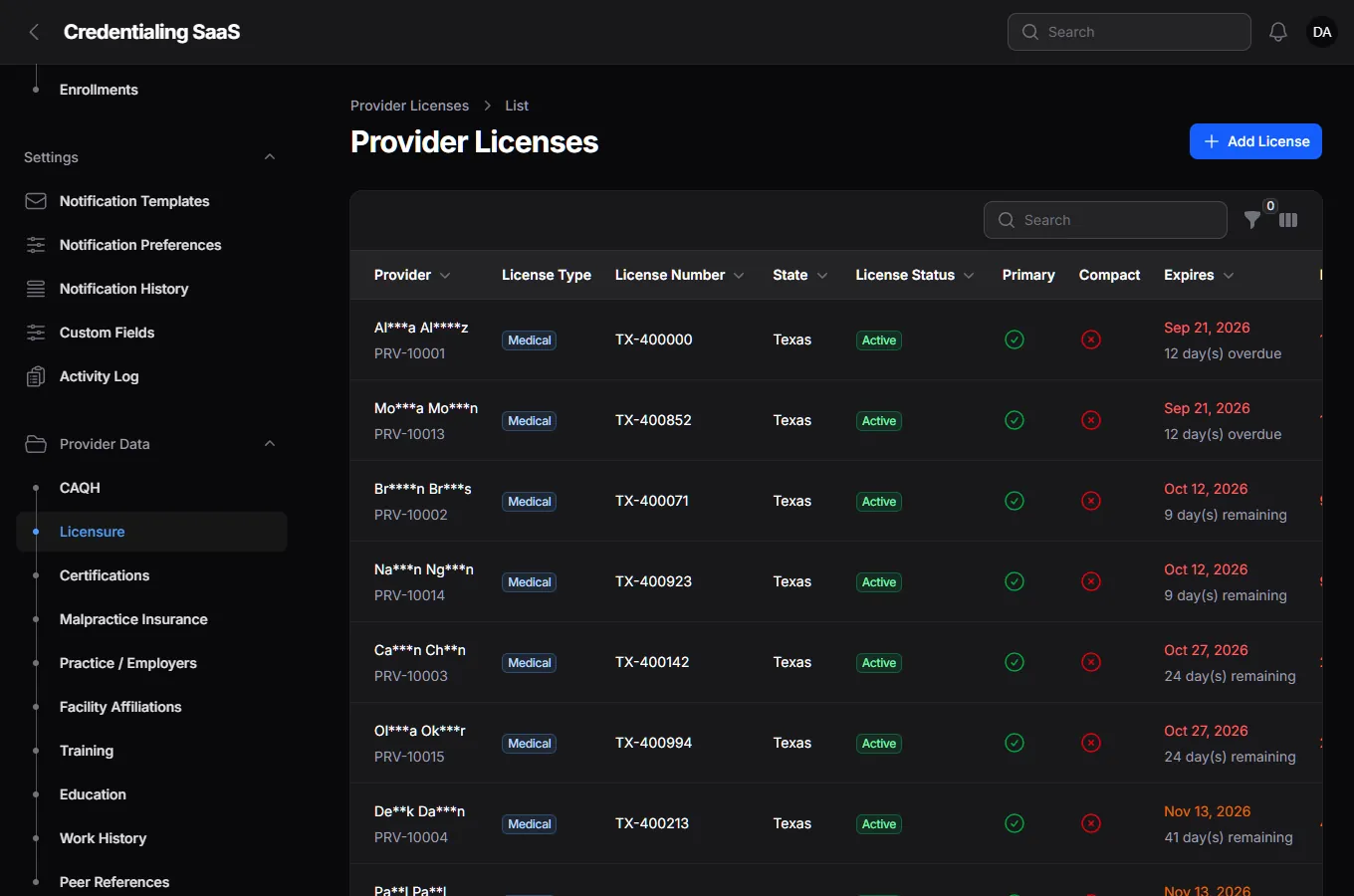Click license number TX-400213
1354x896 pixels.
pos(652,823)
